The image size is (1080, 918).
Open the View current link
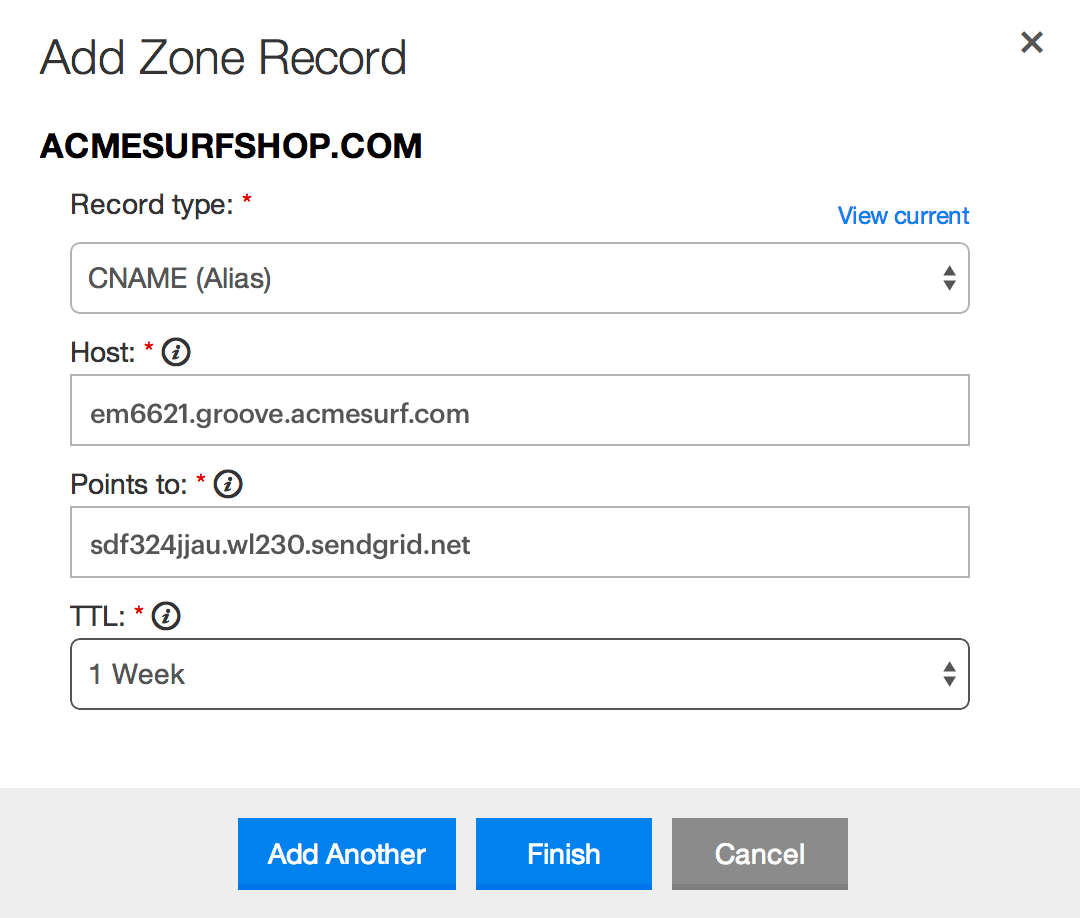pyautogui.click(x=903, y=216)
